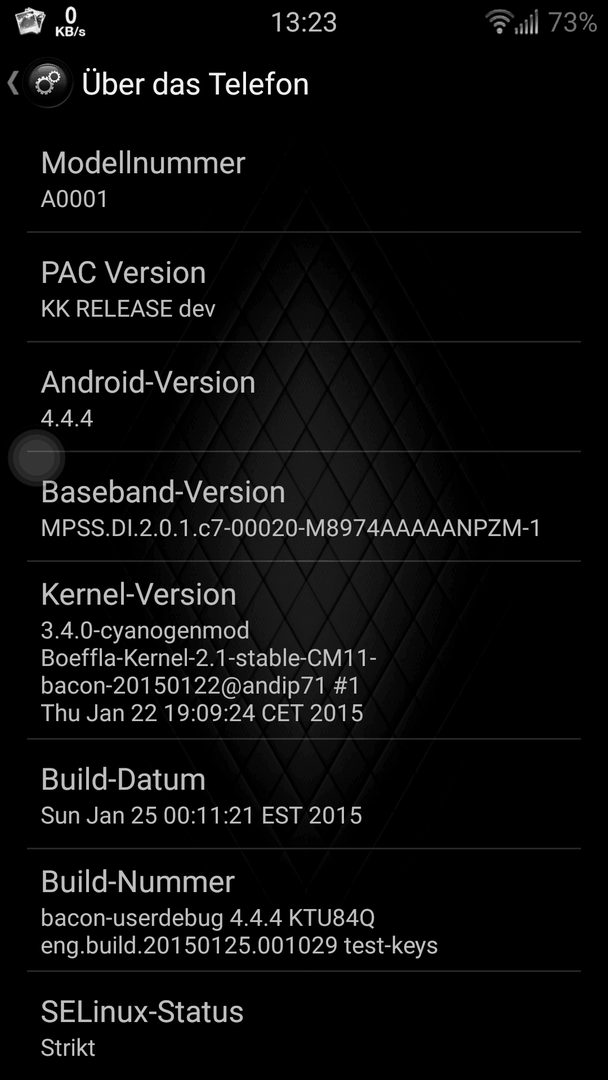Image resolution: width=608 pixels, height=1080 pixels.
Task: Tap the back chevron arrow
Action: coord(12,83)
